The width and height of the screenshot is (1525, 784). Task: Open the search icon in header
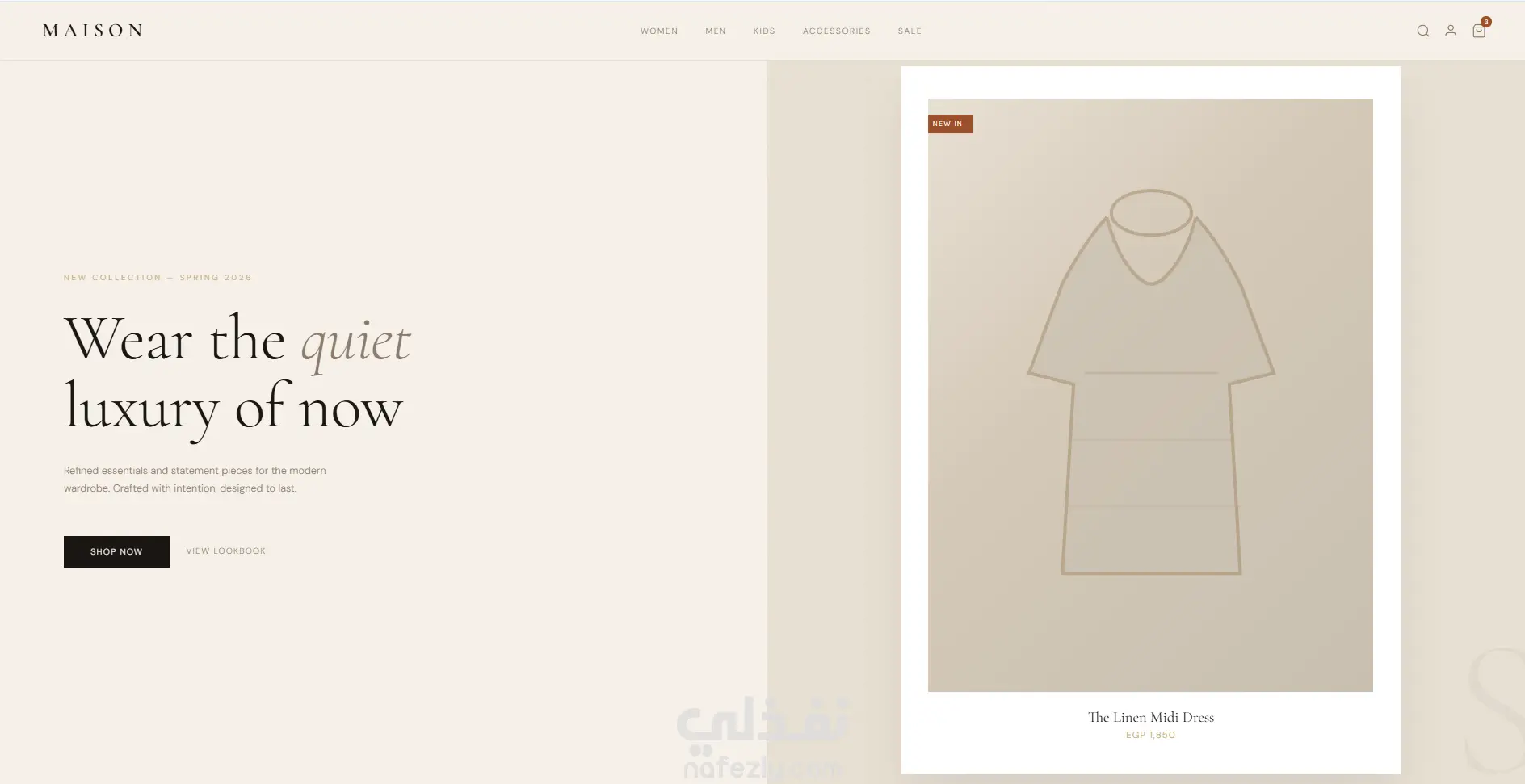(x=1423, y=31)
